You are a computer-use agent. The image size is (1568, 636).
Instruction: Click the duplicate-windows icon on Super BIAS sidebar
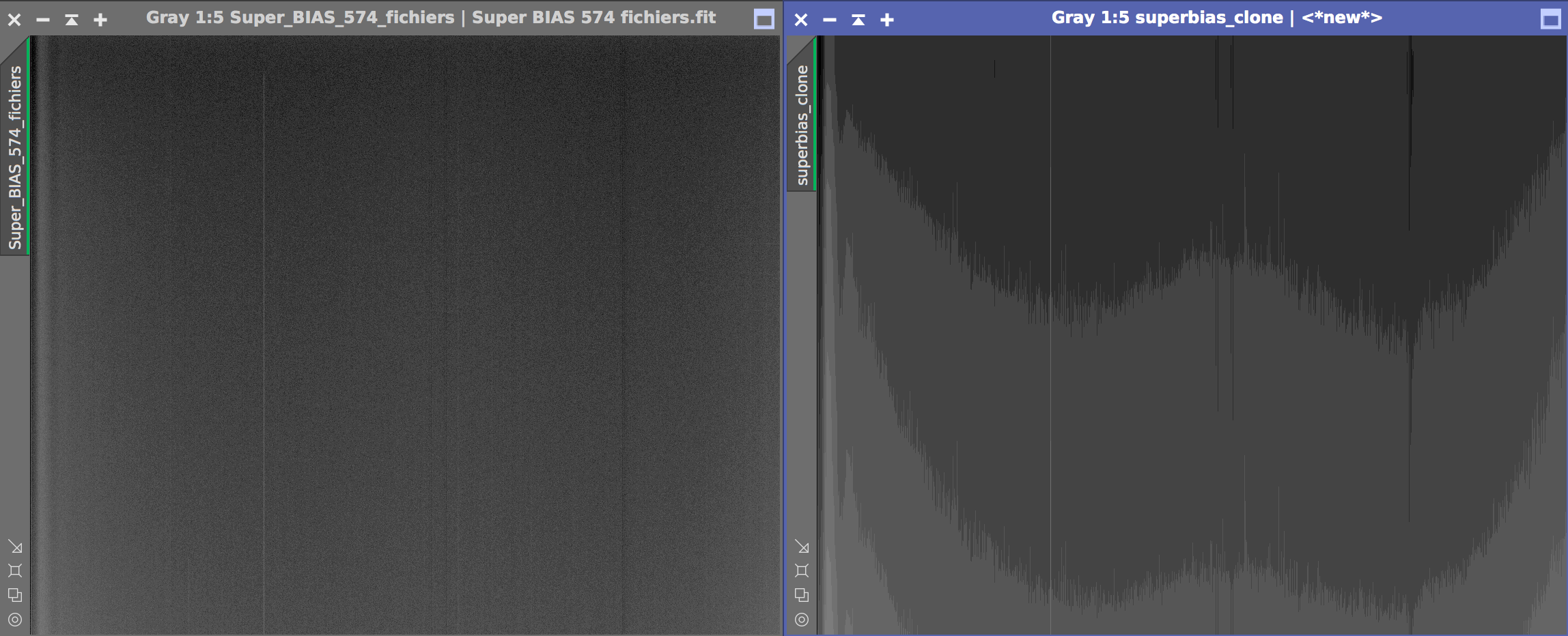pos(16,594)
